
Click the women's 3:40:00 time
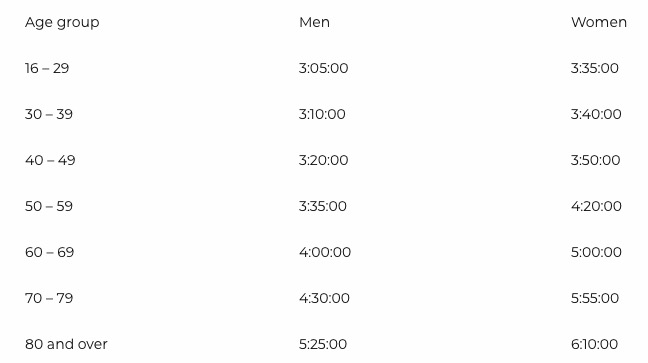[x=596, y=114]
